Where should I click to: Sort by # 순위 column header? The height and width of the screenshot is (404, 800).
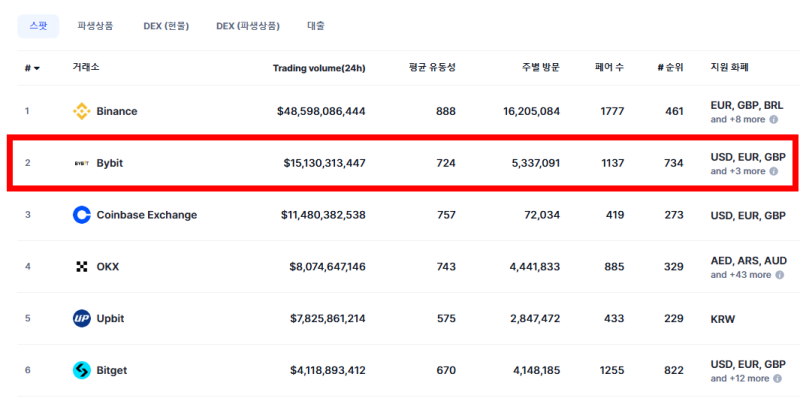click(670, 67)
